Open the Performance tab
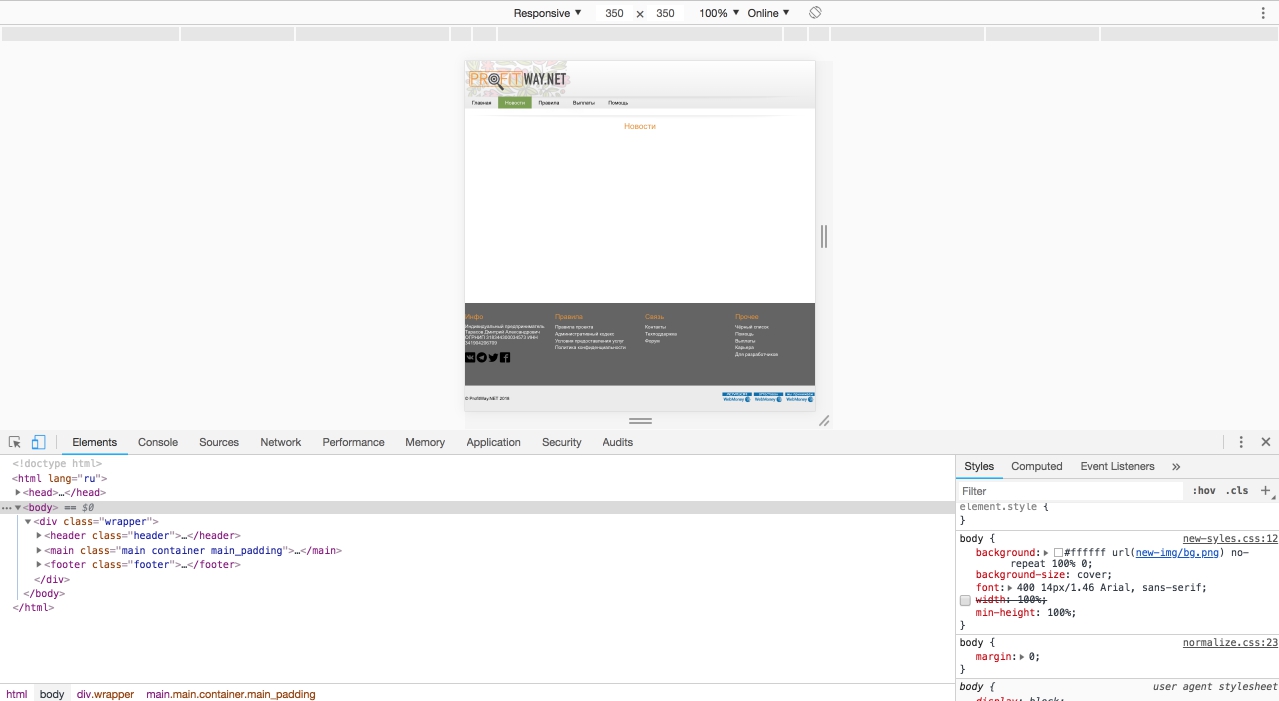The image size is (1279, 701). (x=353, y=442)
